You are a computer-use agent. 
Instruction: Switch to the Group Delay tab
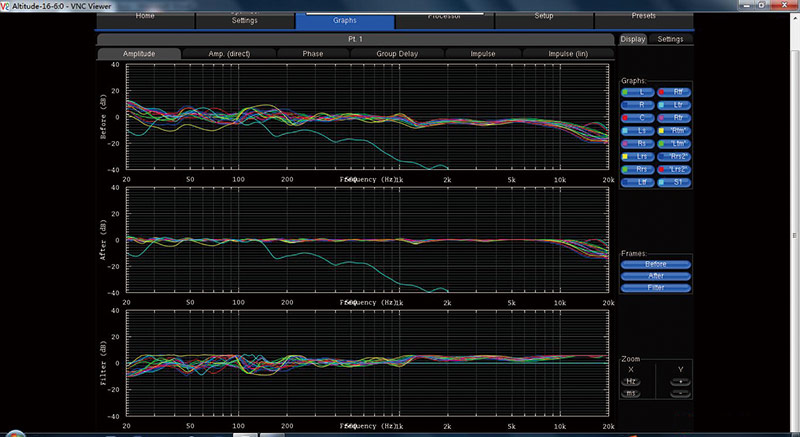tap(397, 54)
